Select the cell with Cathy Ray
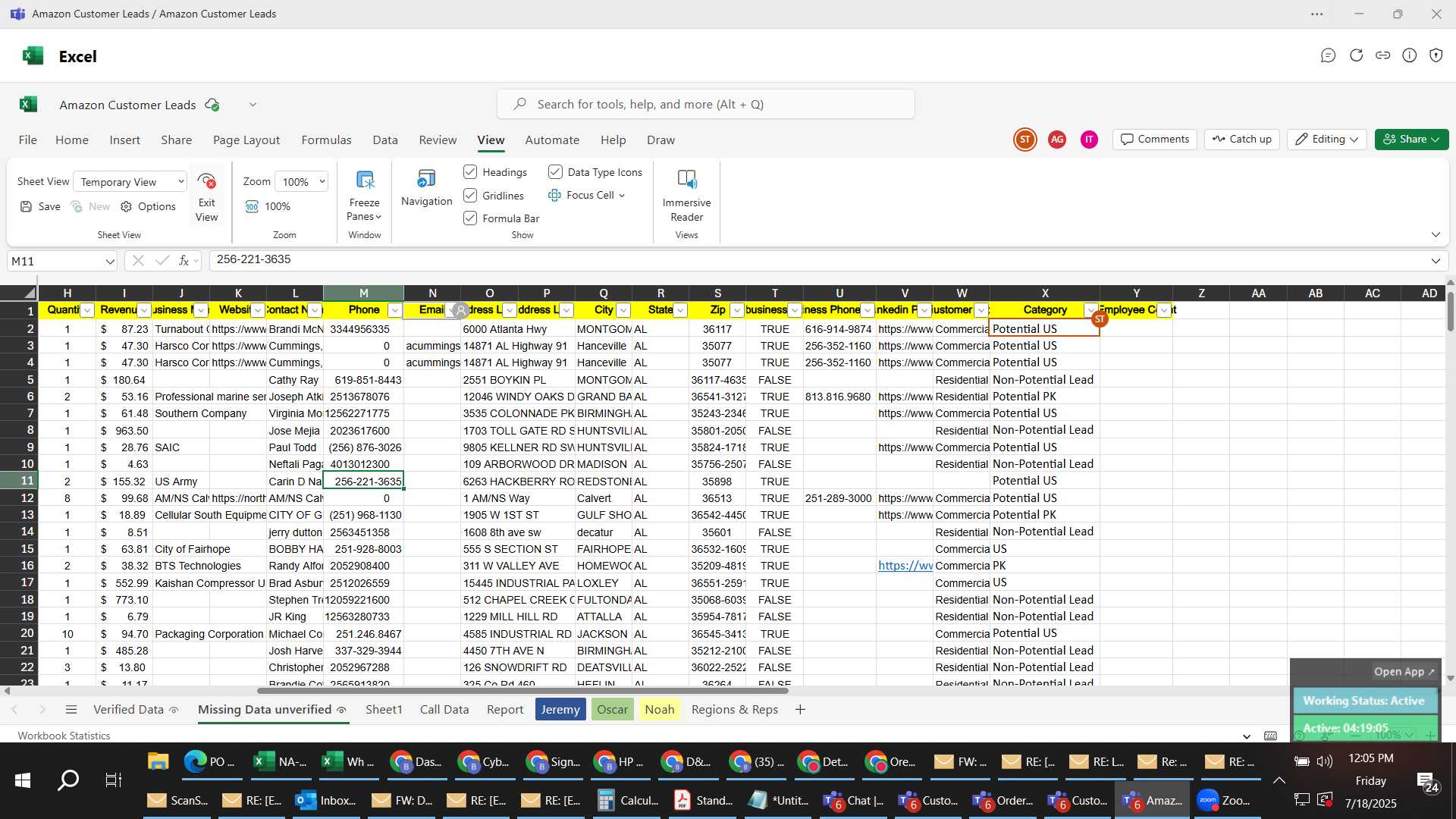 [x=295, y=380]
